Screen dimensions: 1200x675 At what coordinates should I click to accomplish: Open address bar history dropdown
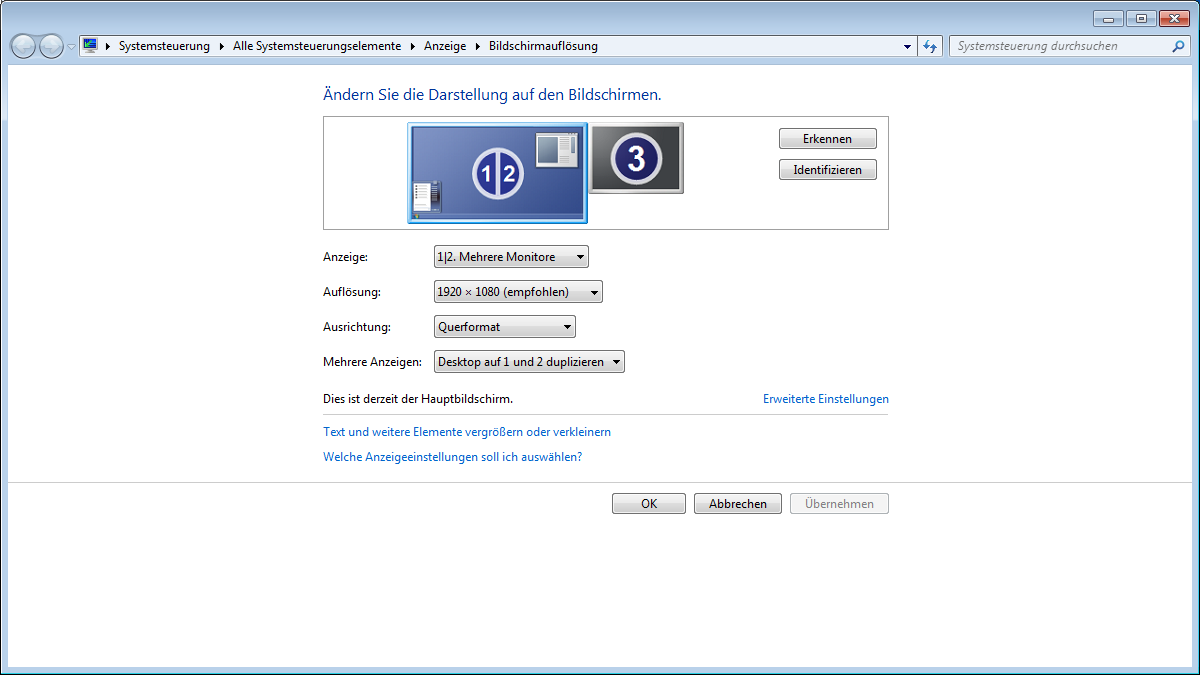point(907,46)
